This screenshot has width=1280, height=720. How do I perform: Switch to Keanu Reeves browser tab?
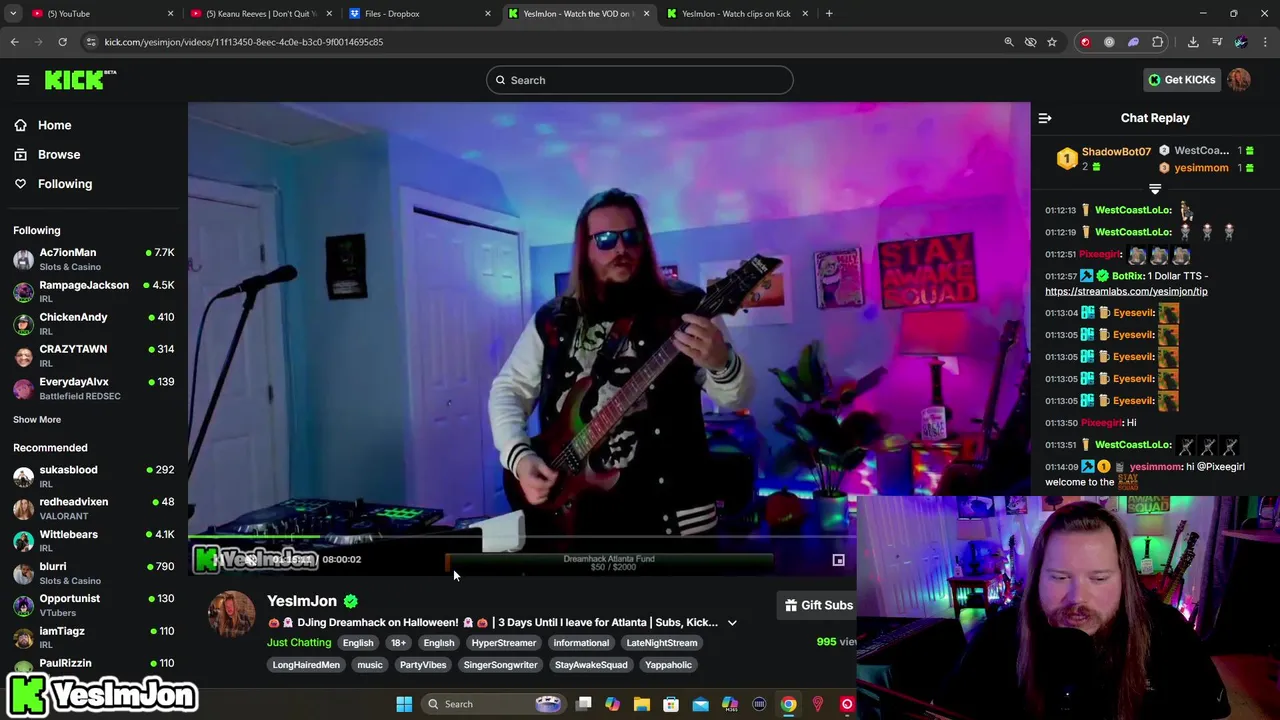tap(260, 14)
